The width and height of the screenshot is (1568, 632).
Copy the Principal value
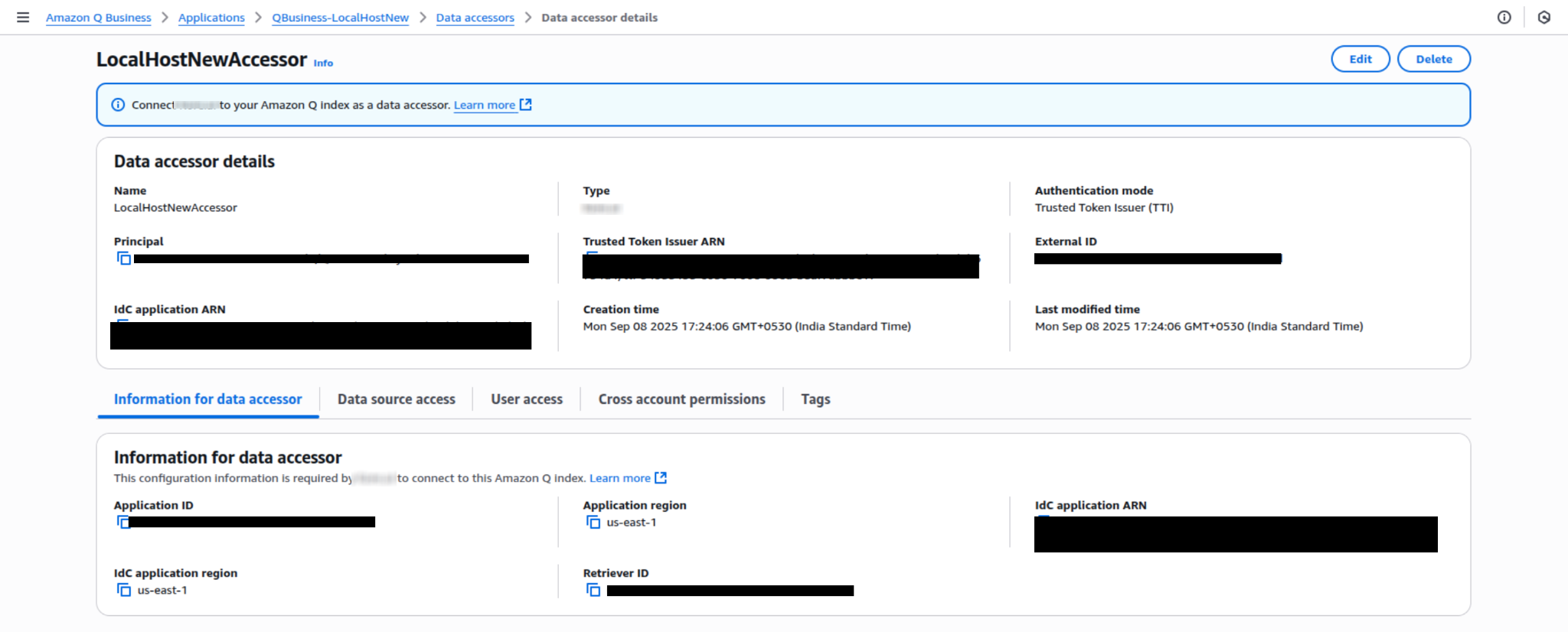(x=123, y=259)
